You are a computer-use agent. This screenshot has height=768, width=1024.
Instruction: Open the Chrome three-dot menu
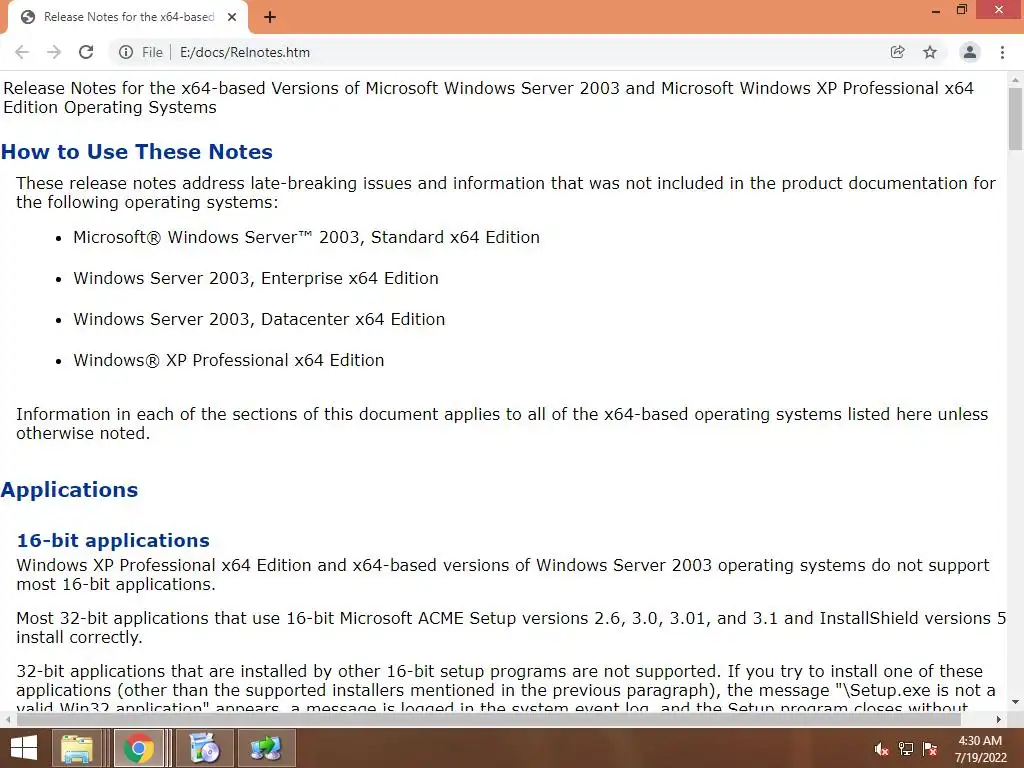1002,52
